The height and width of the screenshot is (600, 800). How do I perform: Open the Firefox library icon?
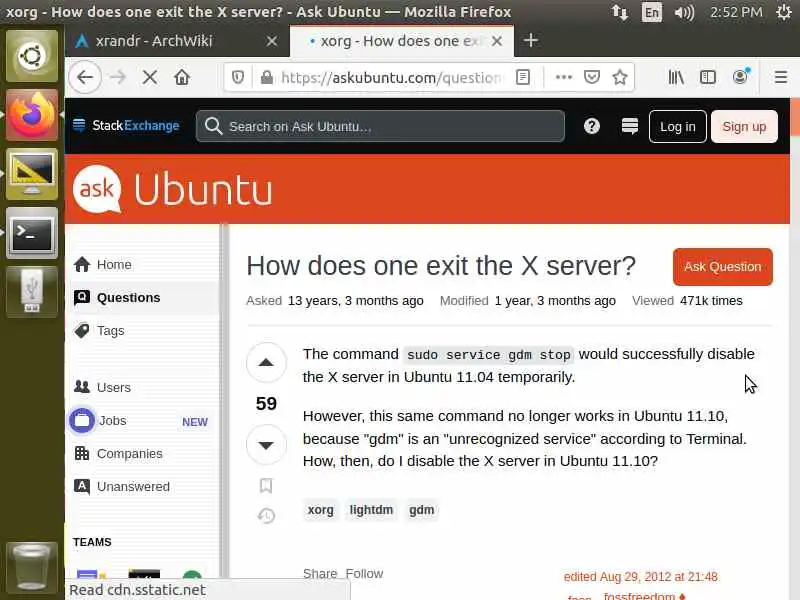click(676, 78)
